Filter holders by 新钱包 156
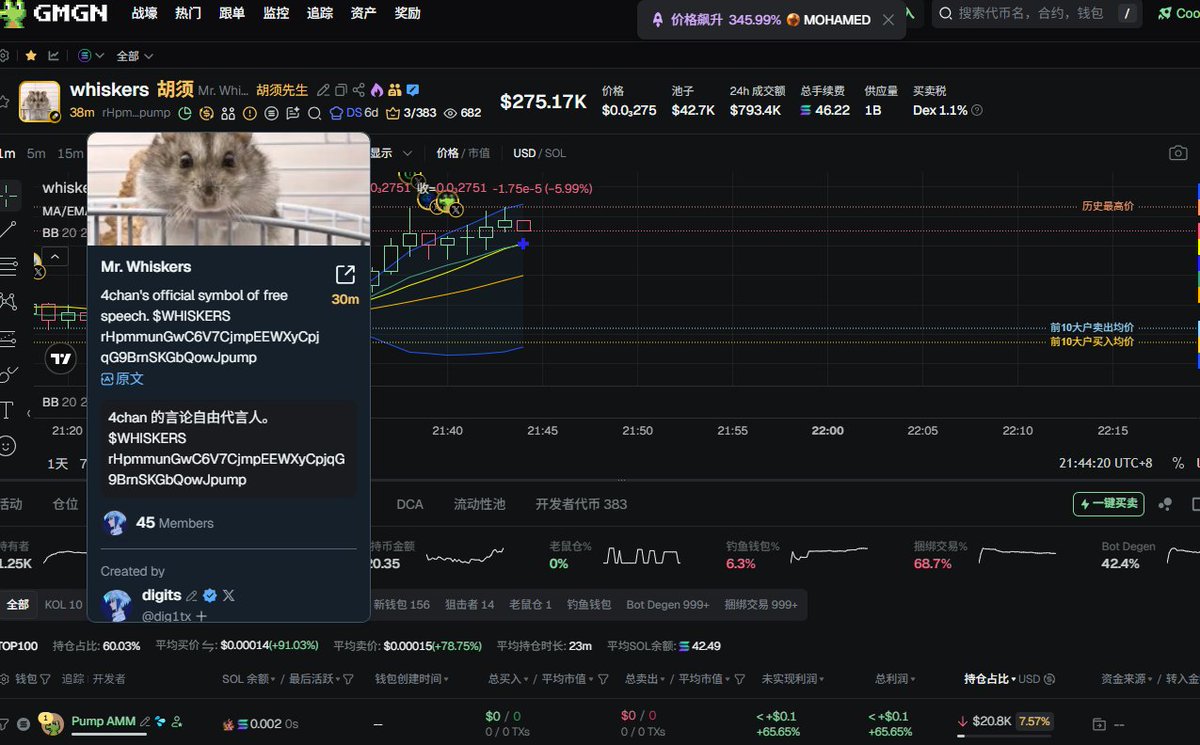 tap(402, 604)
